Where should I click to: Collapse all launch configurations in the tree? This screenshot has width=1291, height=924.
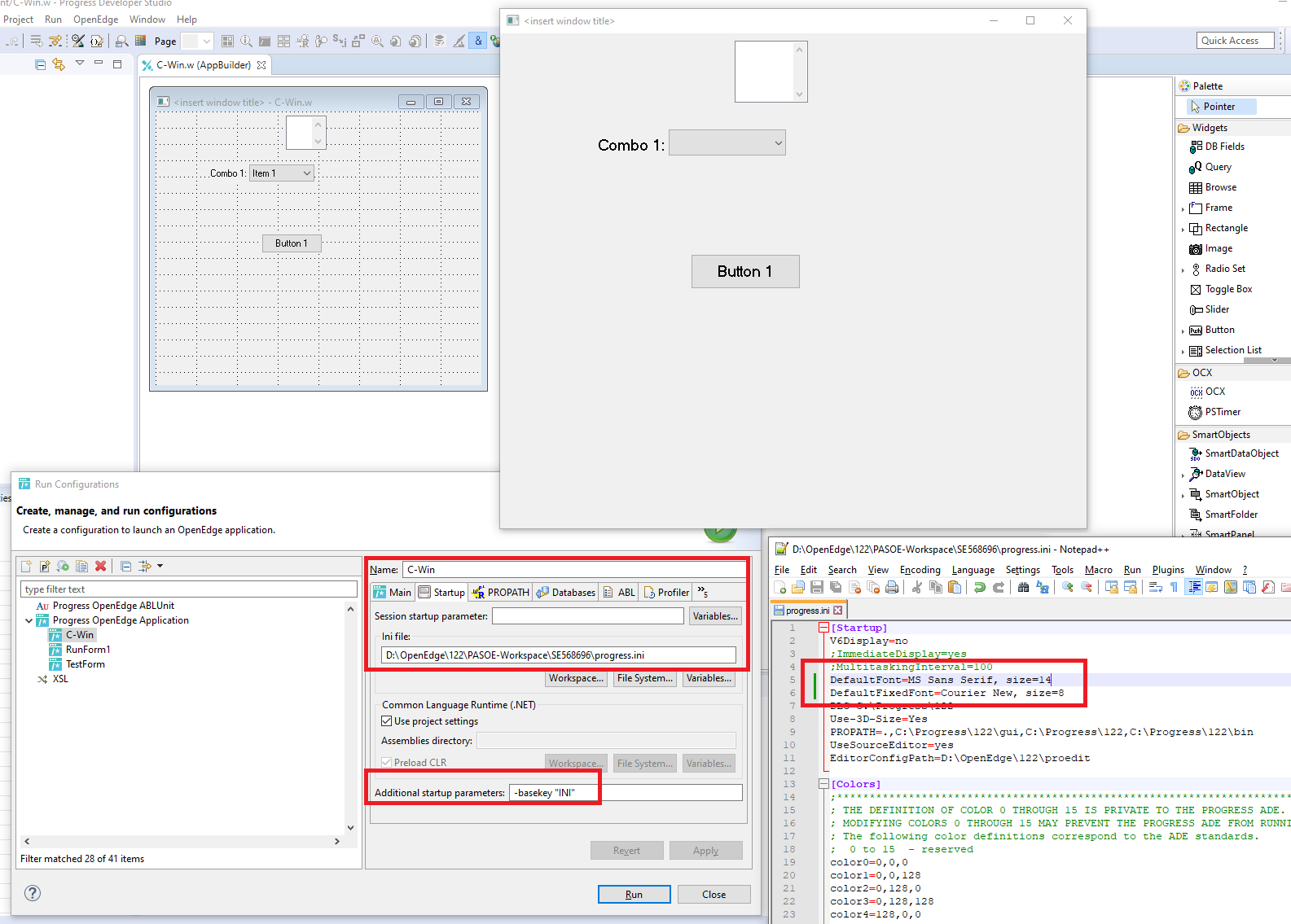point(125,566)
